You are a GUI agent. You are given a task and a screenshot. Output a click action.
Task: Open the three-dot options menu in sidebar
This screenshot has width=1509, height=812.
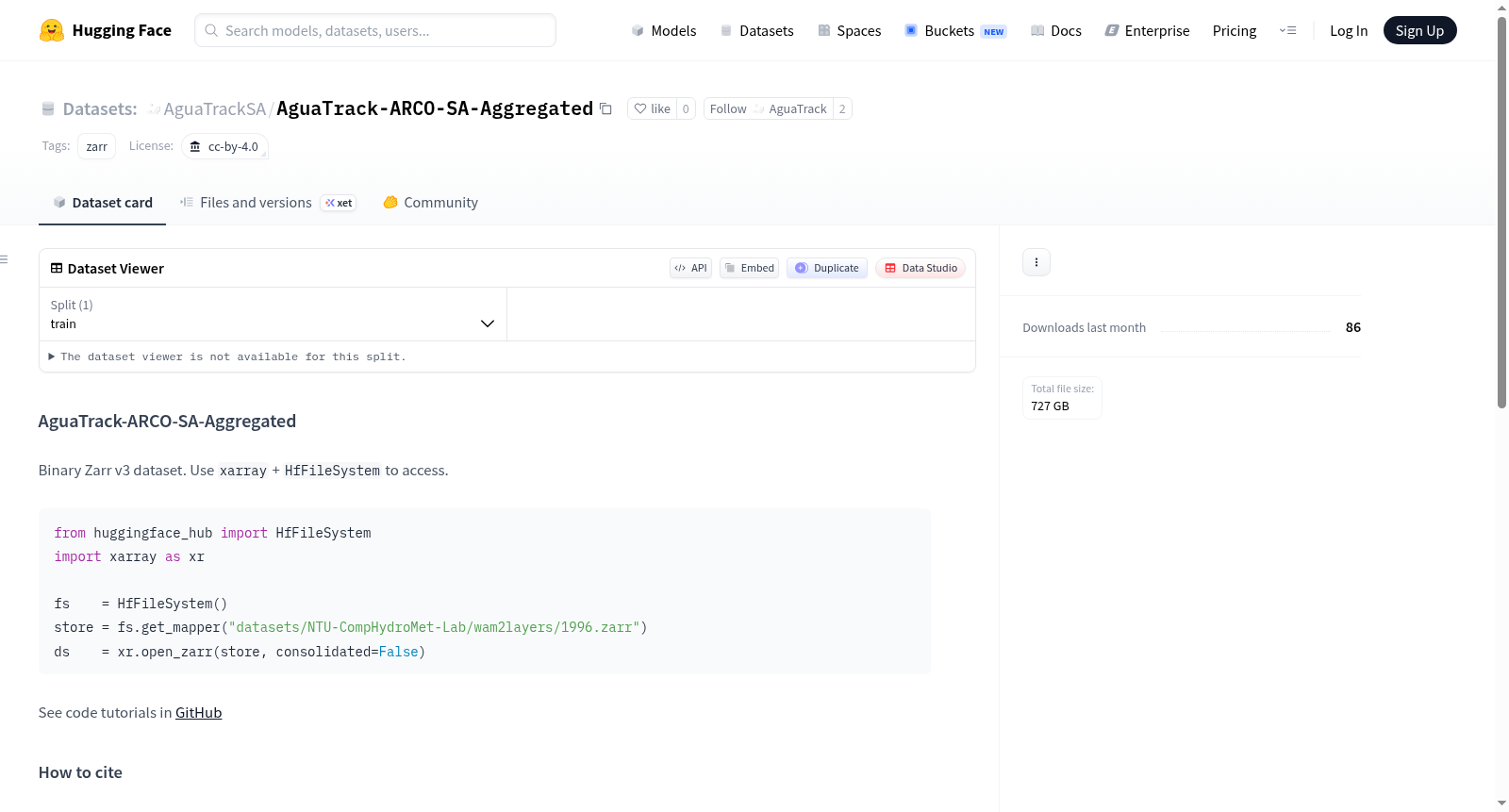tap(1036, 262)
